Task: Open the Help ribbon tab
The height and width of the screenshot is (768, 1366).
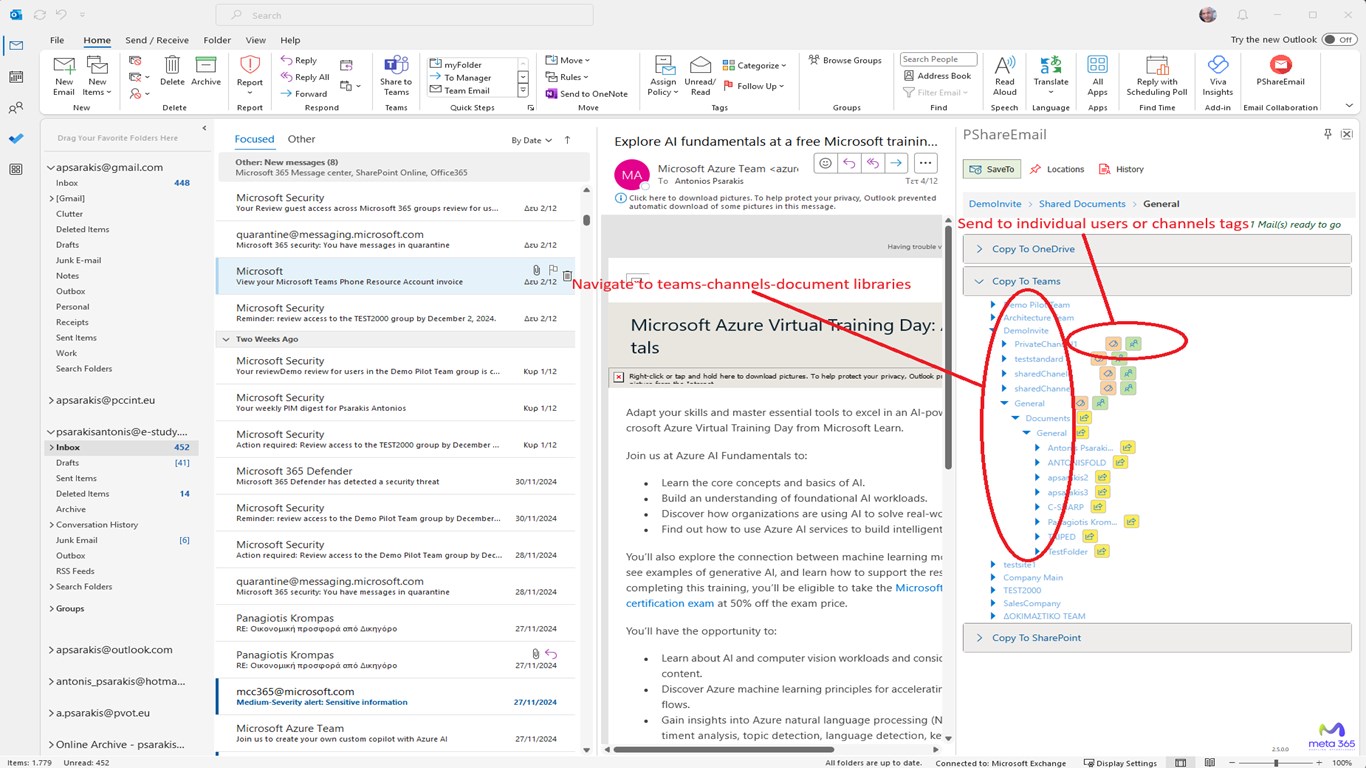Action: (290, 40)
